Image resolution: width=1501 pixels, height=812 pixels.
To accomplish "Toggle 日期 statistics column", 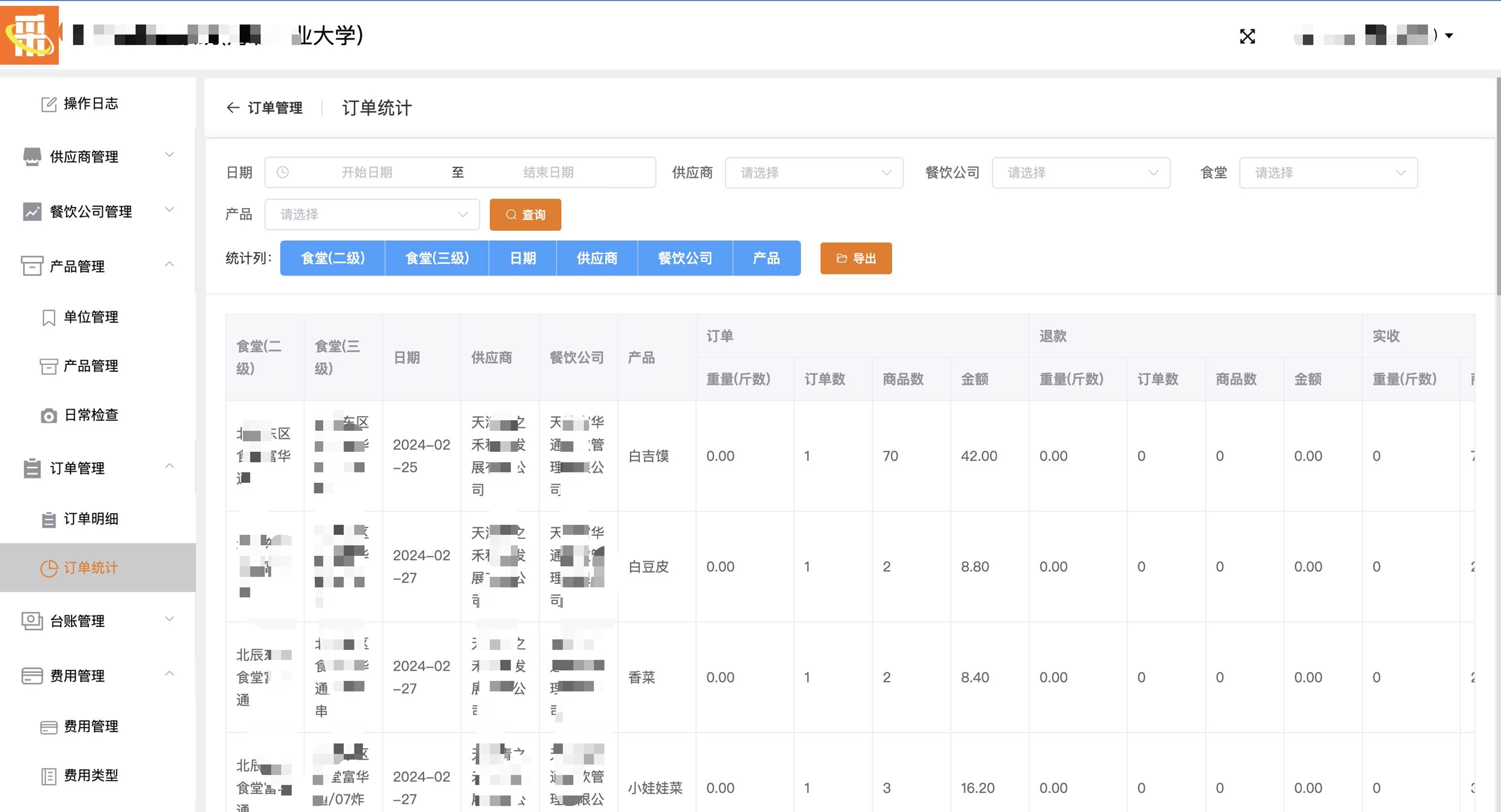I will click(x=523, y=258).
